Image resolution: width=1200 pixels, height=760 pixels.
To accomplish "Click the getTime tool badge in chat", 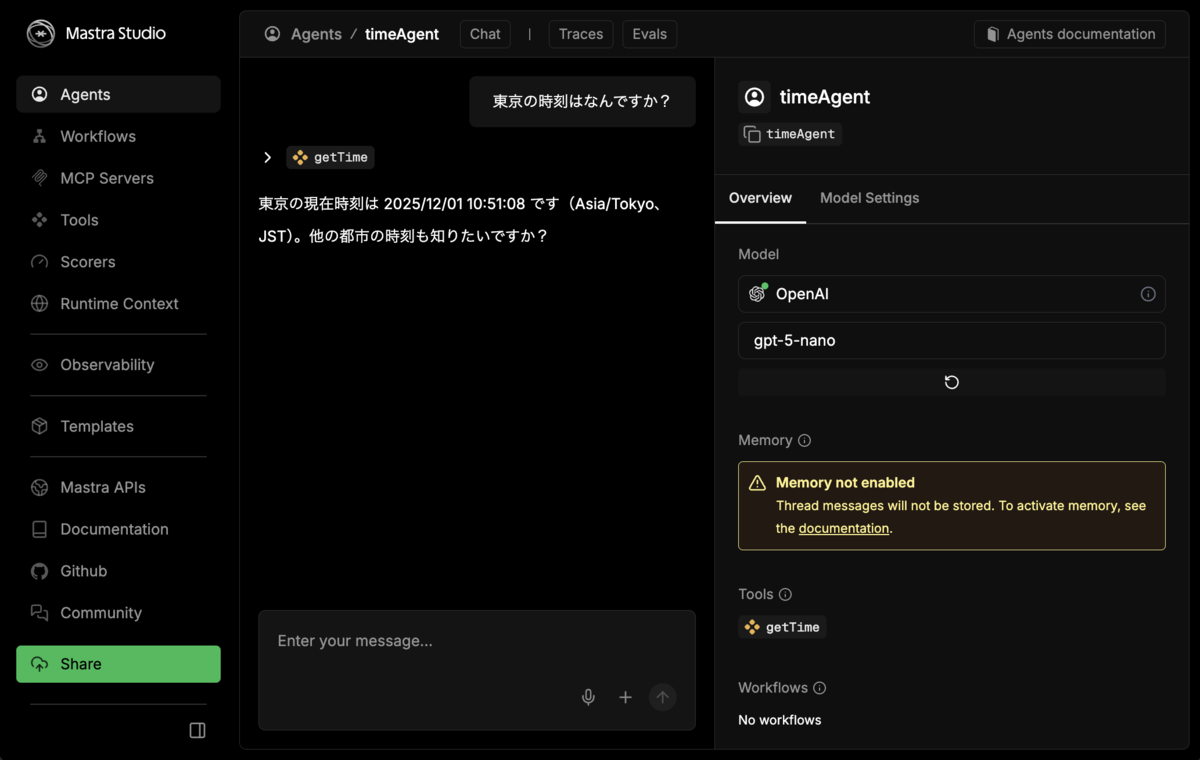I will click(x=331, y=157).
